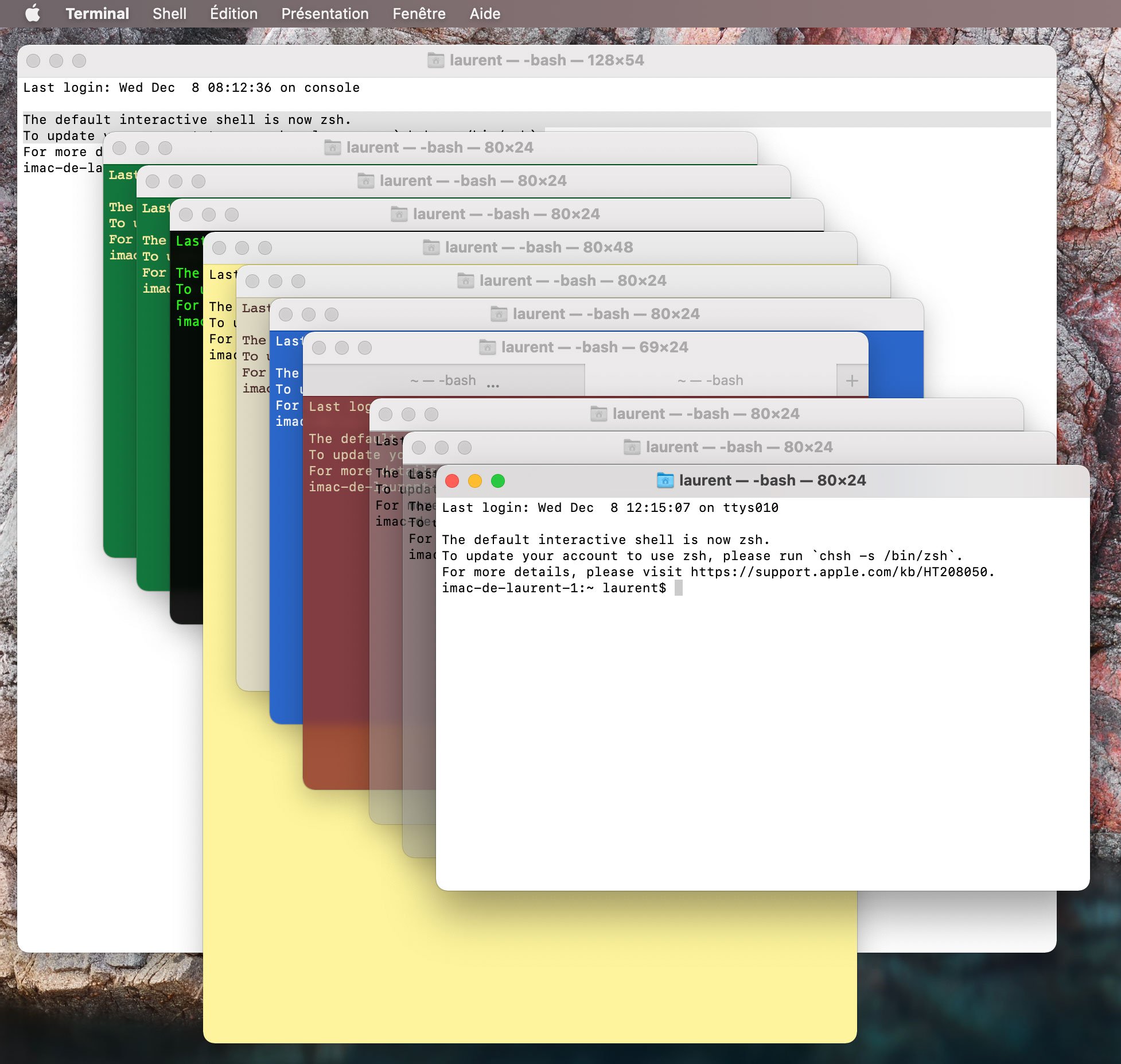1121x1064 pixels.
Task: Click the blue home folder icon of the active window
Action: coord(664,480)
